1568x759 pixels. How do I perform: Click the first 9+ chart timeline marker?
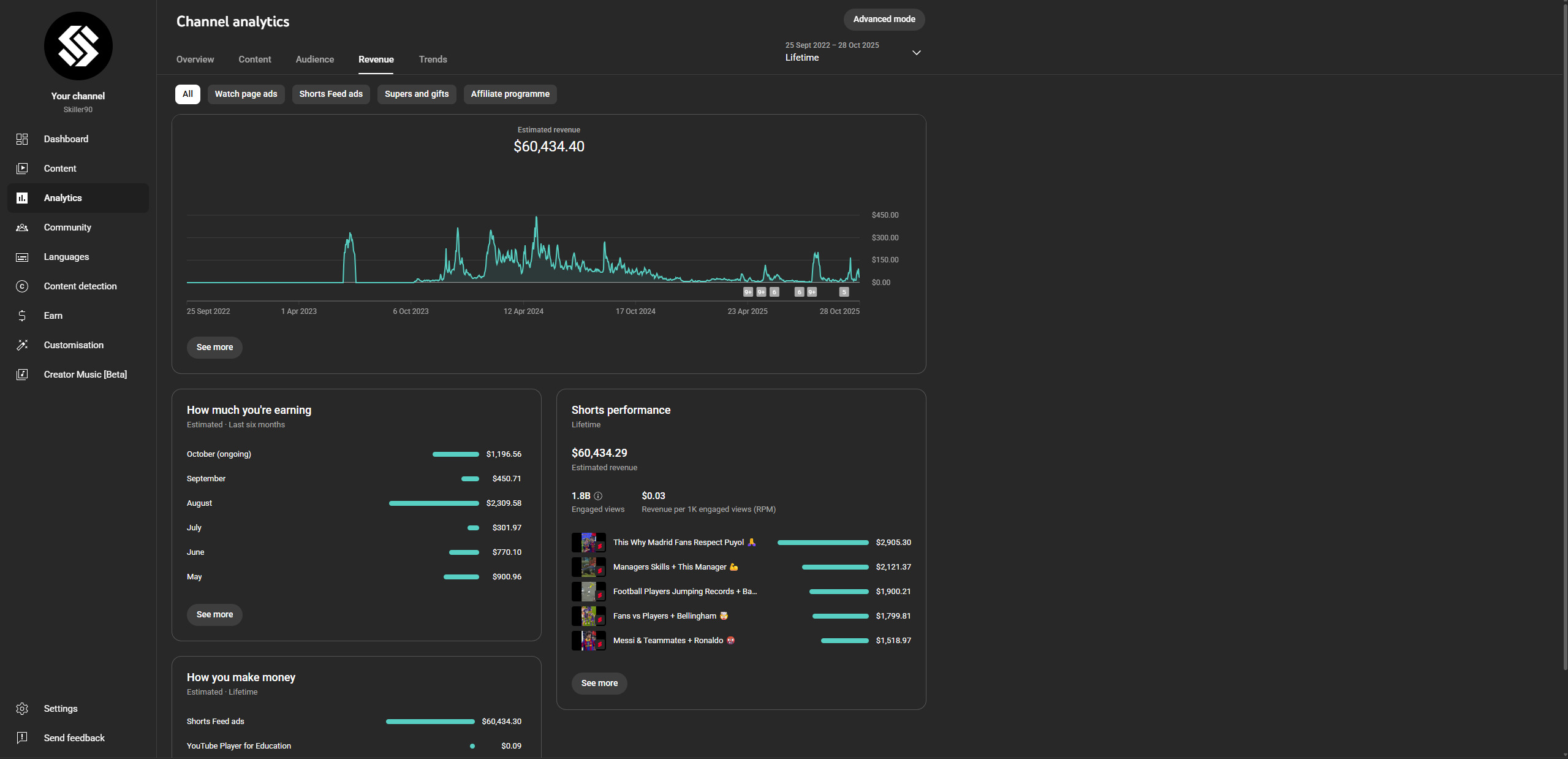point(748,292)
